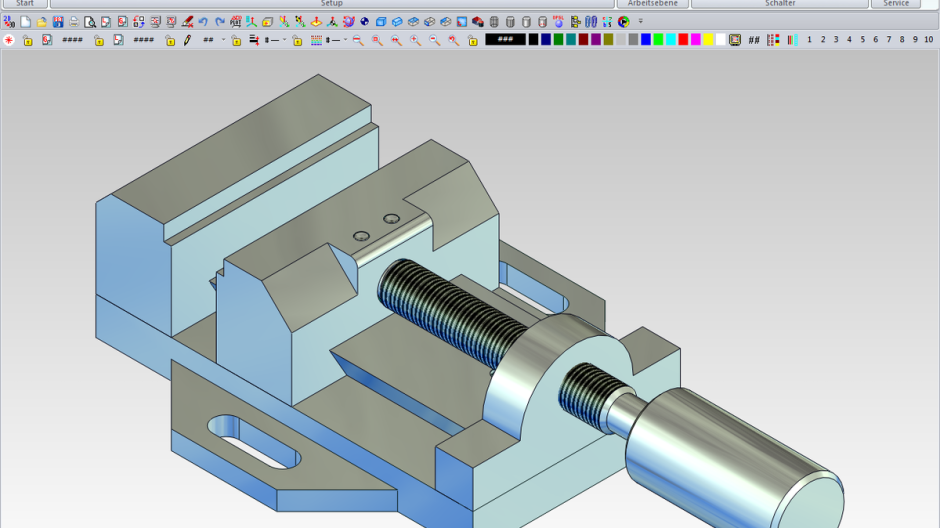Switch to the Start tab
940x528 pixels.
(24, 4)
